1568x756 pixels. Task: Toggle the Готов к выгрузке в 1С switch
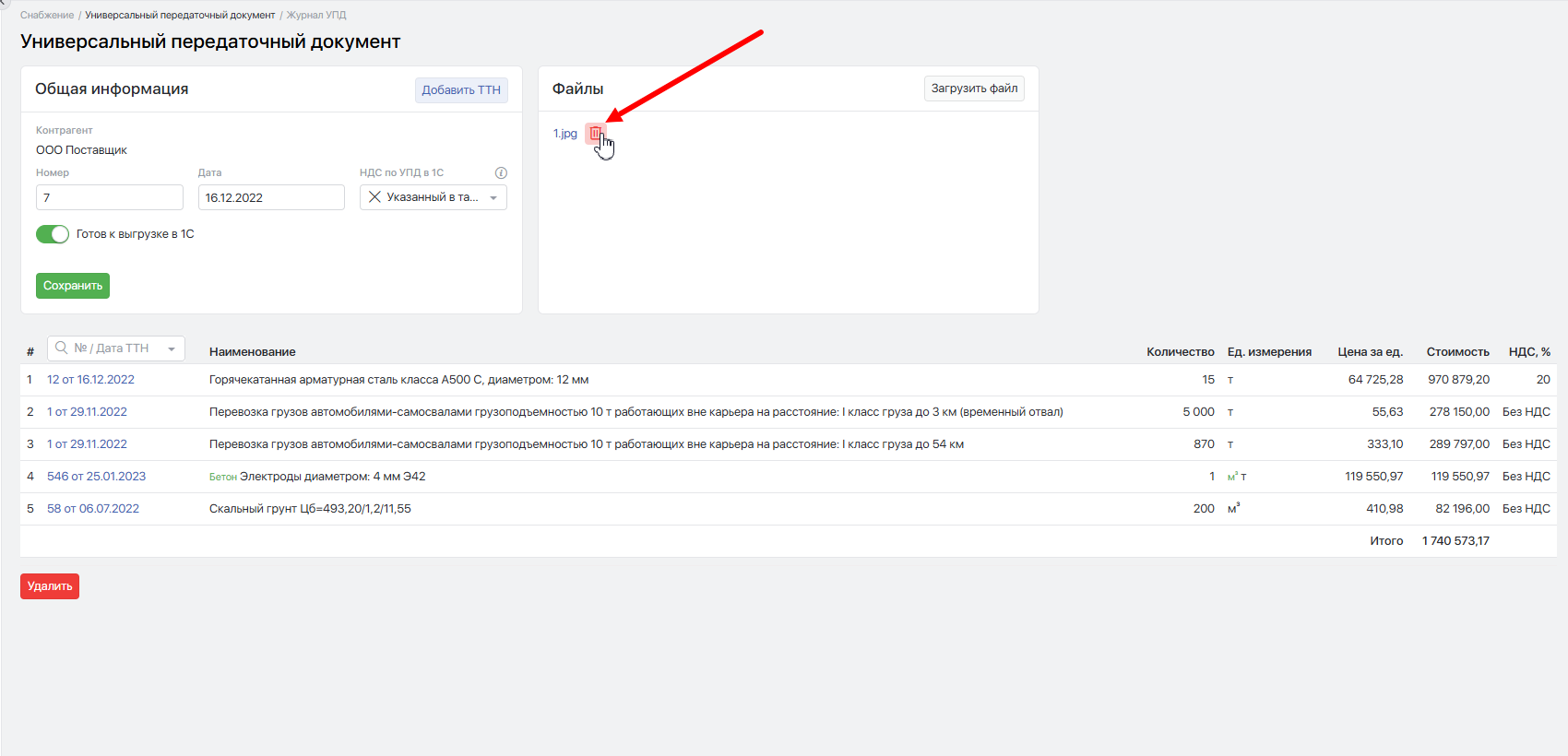(53, 234)
